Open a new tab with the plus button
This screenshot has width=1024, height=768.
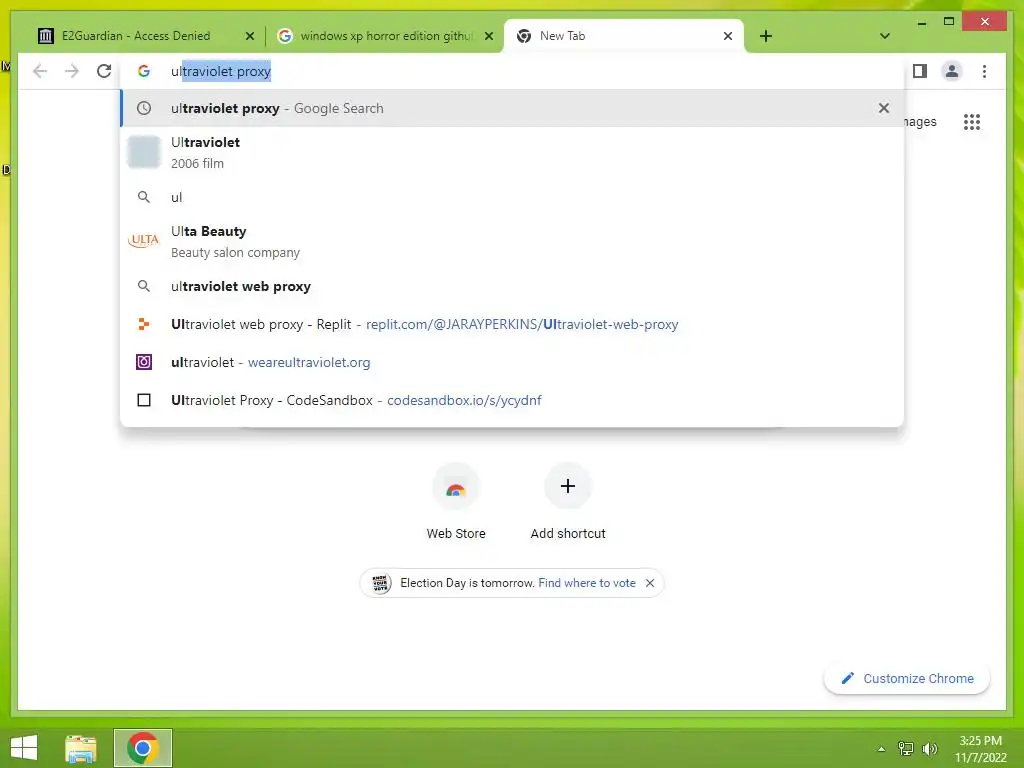pos(766,36)
